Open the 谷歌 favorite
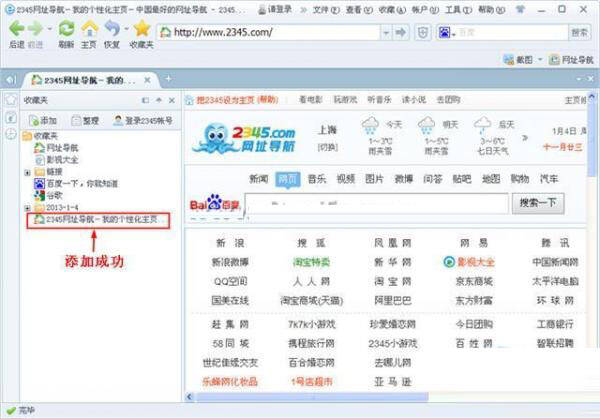600x419 pixels. (x=48, y=196)
